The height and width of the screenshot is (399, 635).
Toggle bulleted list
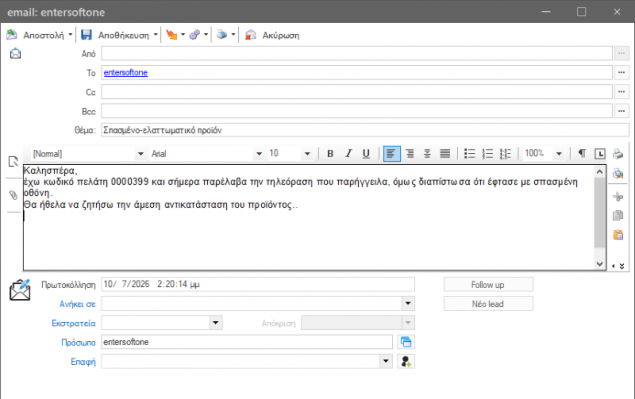[469, 154]
